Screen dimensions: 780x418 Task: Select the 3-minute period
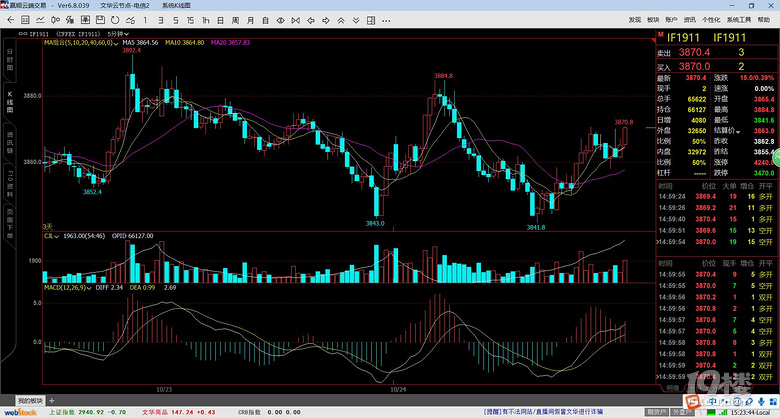[x=160, y=20]
